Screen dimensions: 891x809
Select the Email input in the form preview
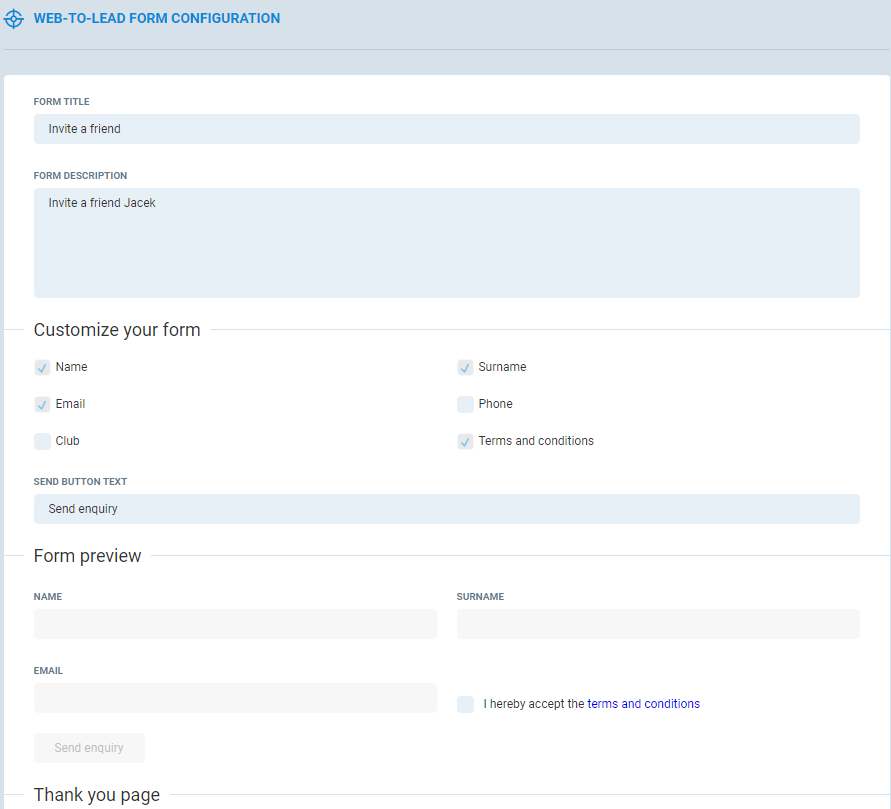click(235, 698)
